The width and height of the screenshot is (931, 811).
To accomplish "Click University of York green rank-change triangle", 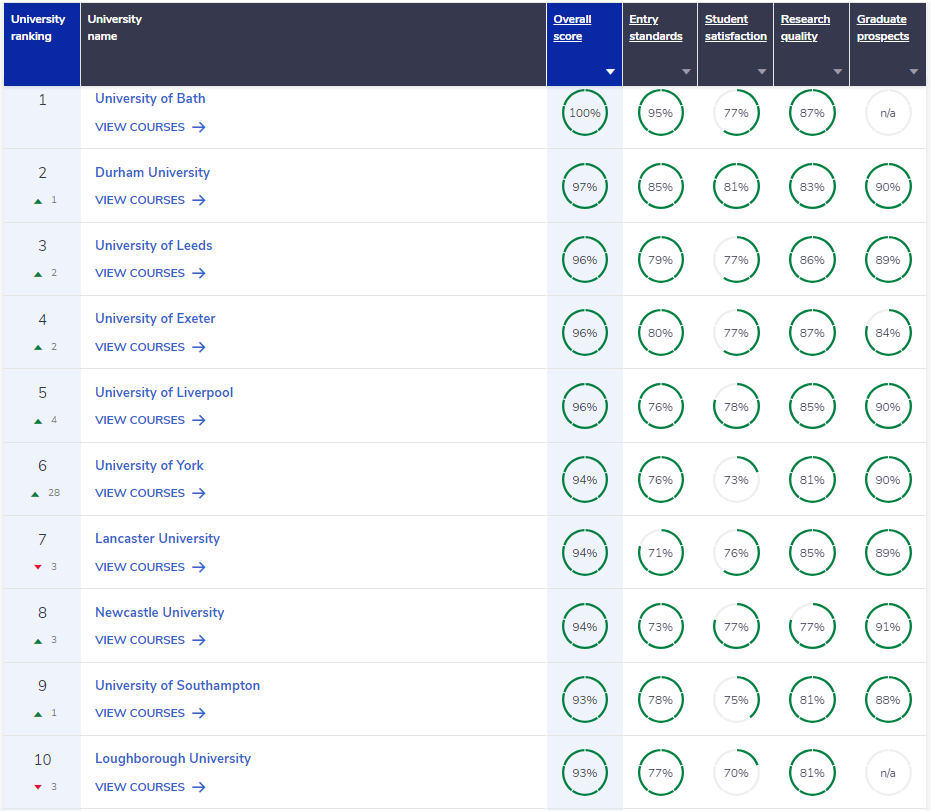I will click(35, 493).
